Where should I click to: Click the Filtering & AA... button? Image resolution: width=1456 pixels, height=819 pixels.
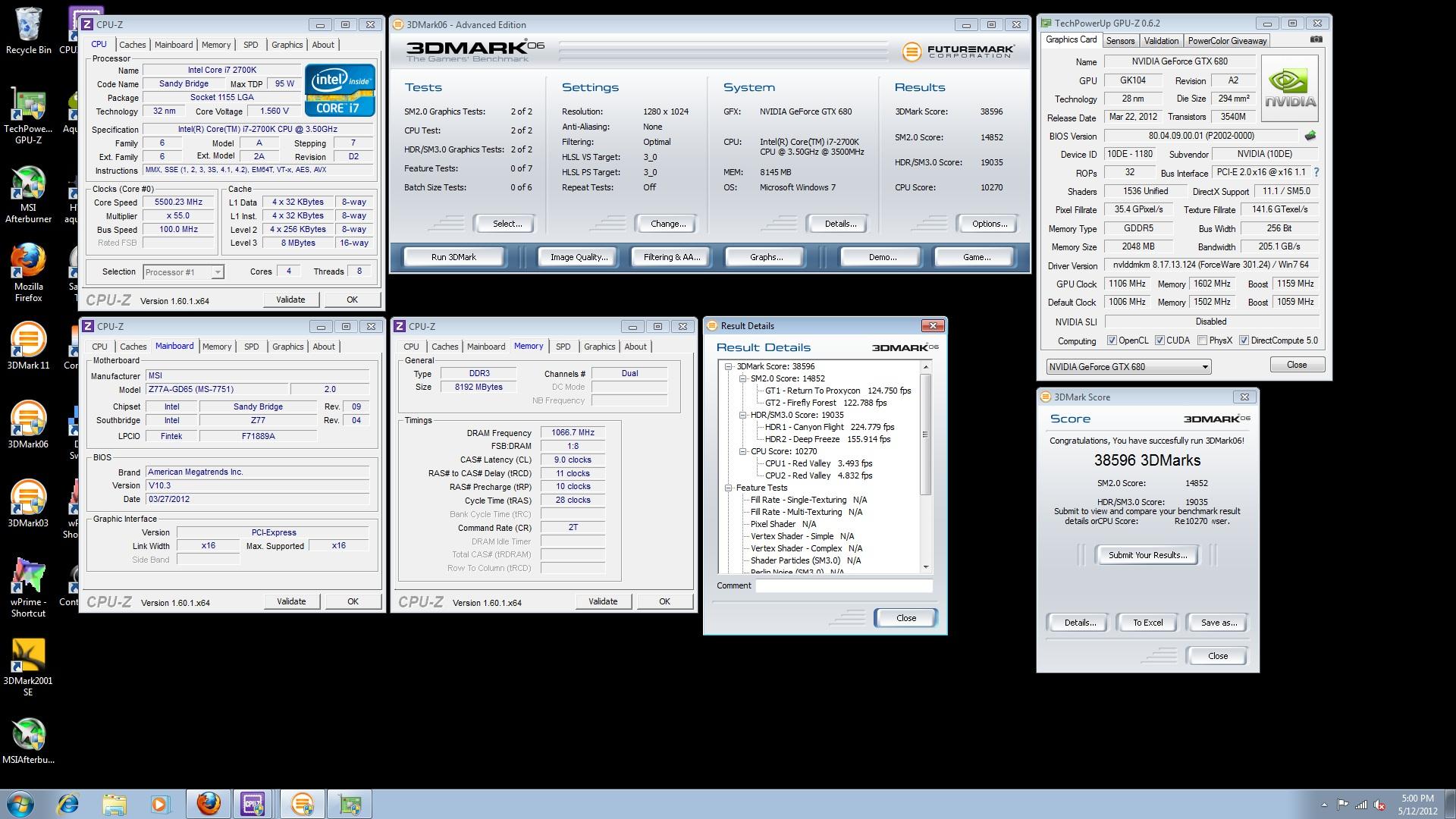pos(672,257)
